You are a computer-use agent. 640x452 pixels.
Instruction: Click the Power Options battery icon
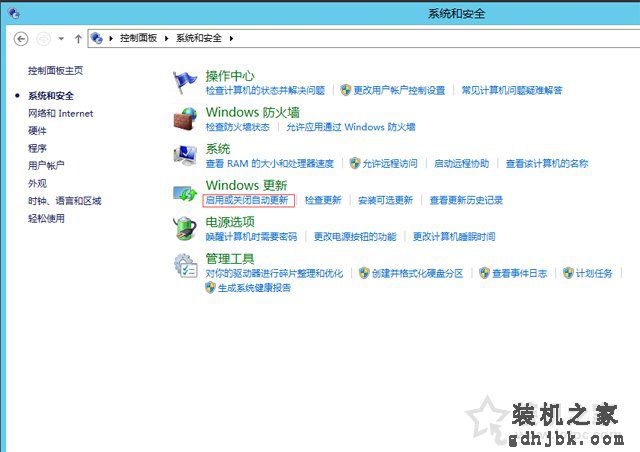tap(185, 228)
